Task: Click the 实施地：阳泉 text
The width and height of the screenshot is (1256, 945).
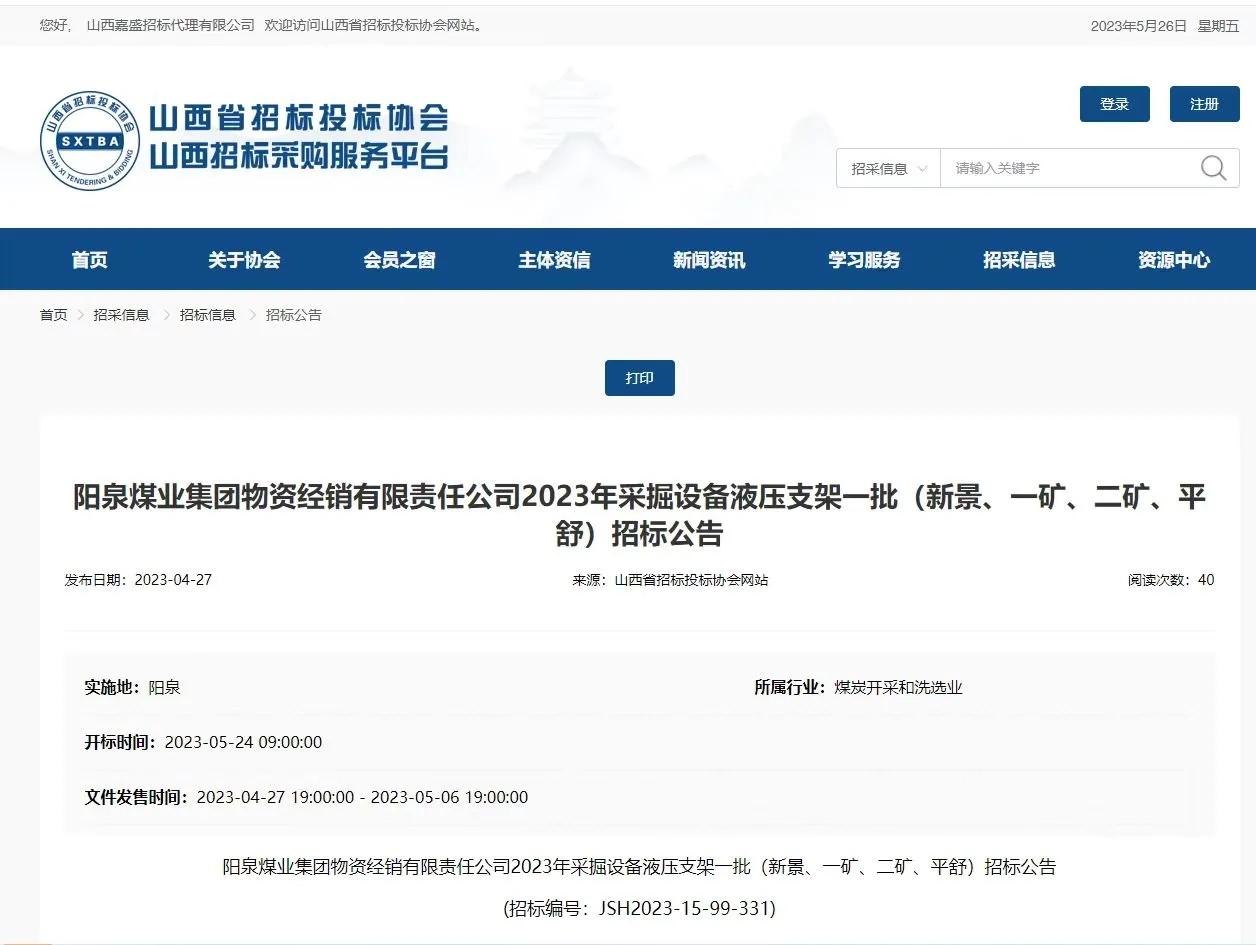Action: click(132, 688)
